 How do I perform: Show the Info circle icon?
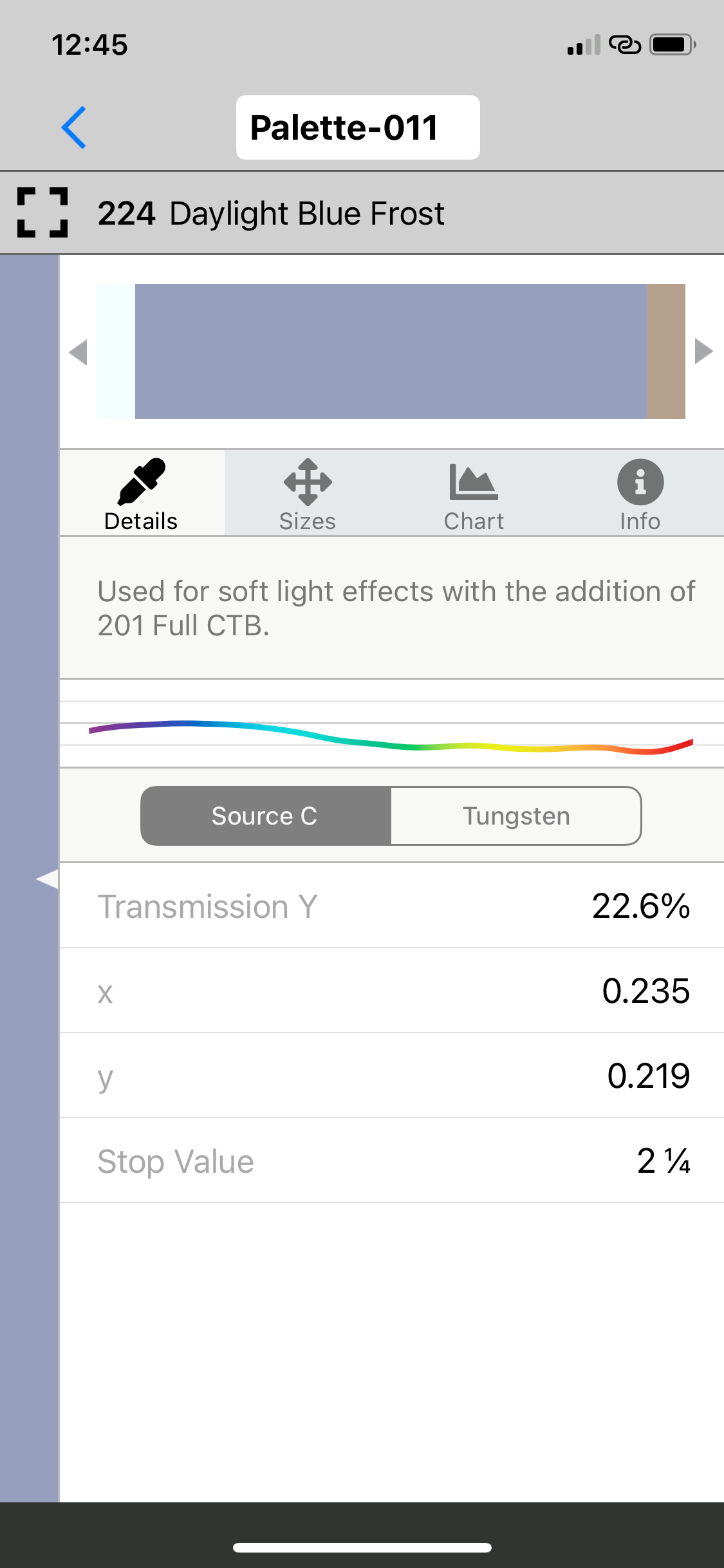(x=640, y=494)
